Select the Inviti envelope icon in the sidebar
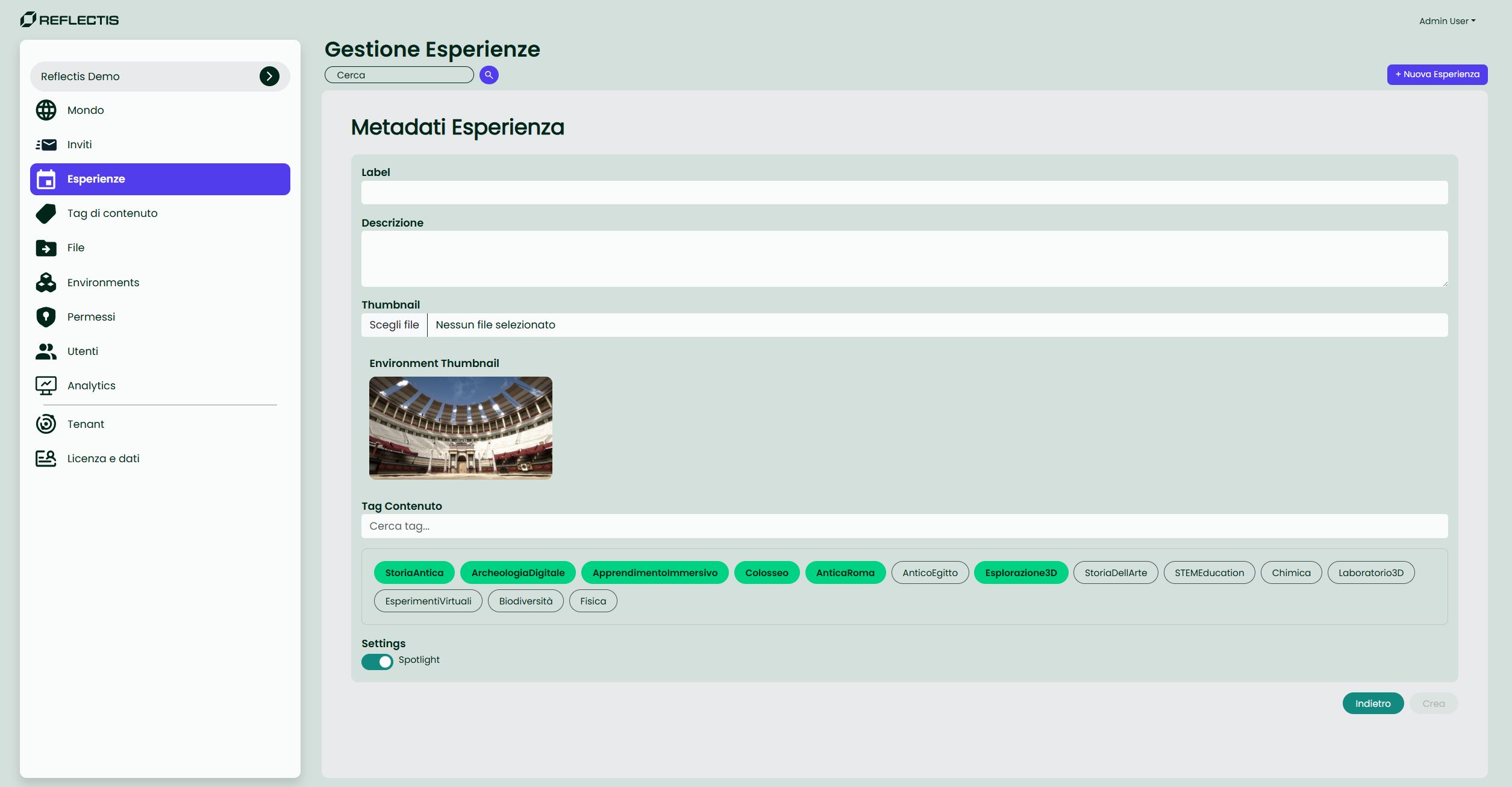This screenshot has height=787, width=1512. [46, 144]
